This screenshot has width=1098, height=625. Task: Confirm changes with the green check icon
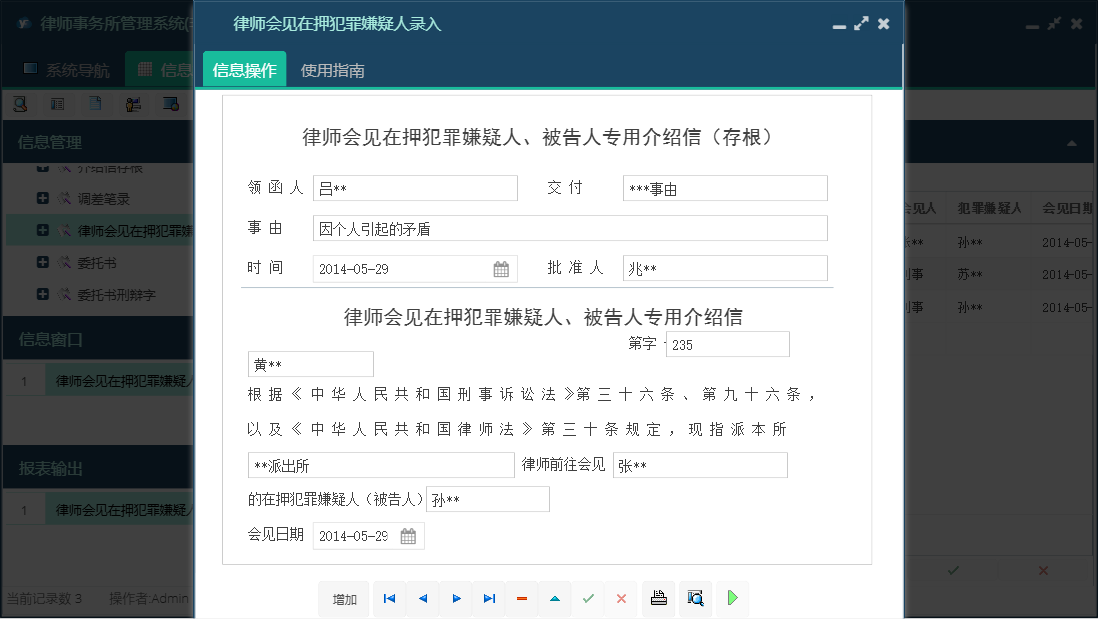(588, 598)
